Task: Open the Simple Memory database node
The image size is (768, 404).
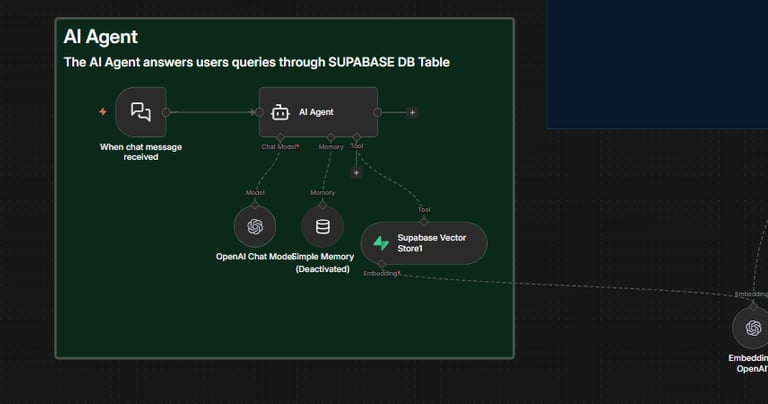Action: [x=322, y=226]
